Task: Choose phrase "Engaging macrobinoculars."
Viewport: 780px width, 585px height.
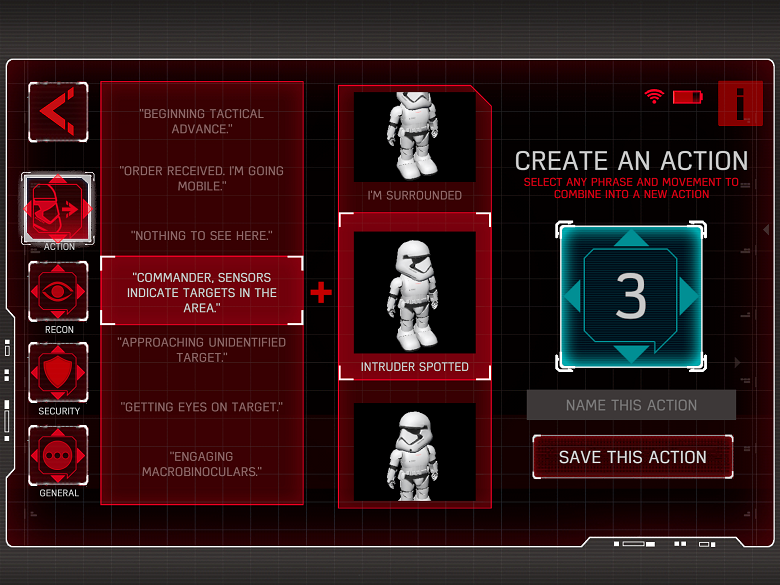Action: (x=202, y=464)
